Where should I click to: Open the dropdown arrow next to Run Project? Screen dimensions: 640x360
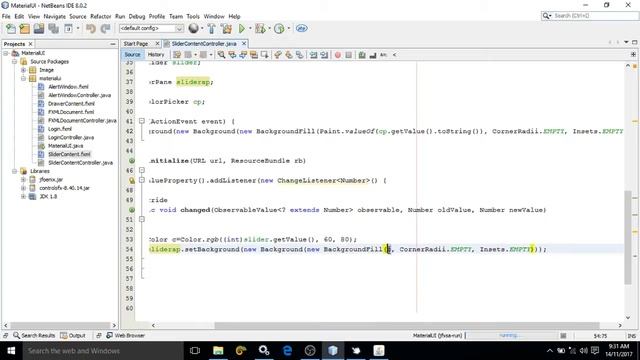[x=250, y=29]
